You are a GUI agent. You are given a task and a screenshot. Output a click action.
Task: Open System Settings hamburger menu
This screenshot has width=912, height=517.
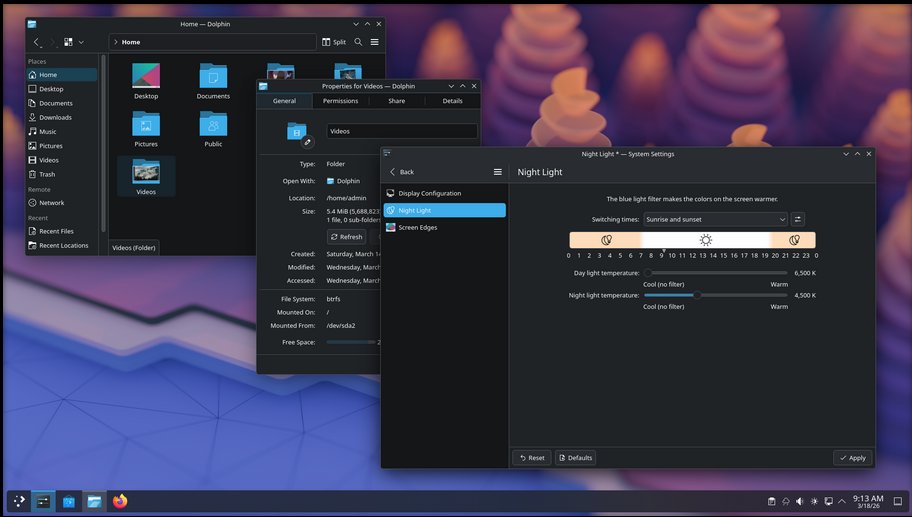click(x=497, y=172)
